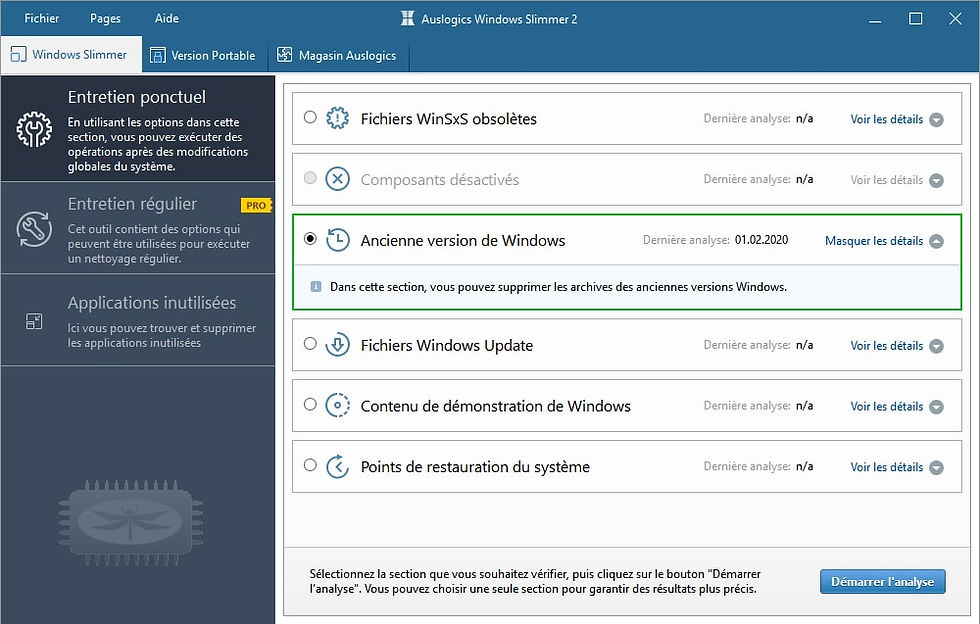The image size is (980, 624).
Task: Click Voir les détails for Contenu de démonstration
Action: 886,406
